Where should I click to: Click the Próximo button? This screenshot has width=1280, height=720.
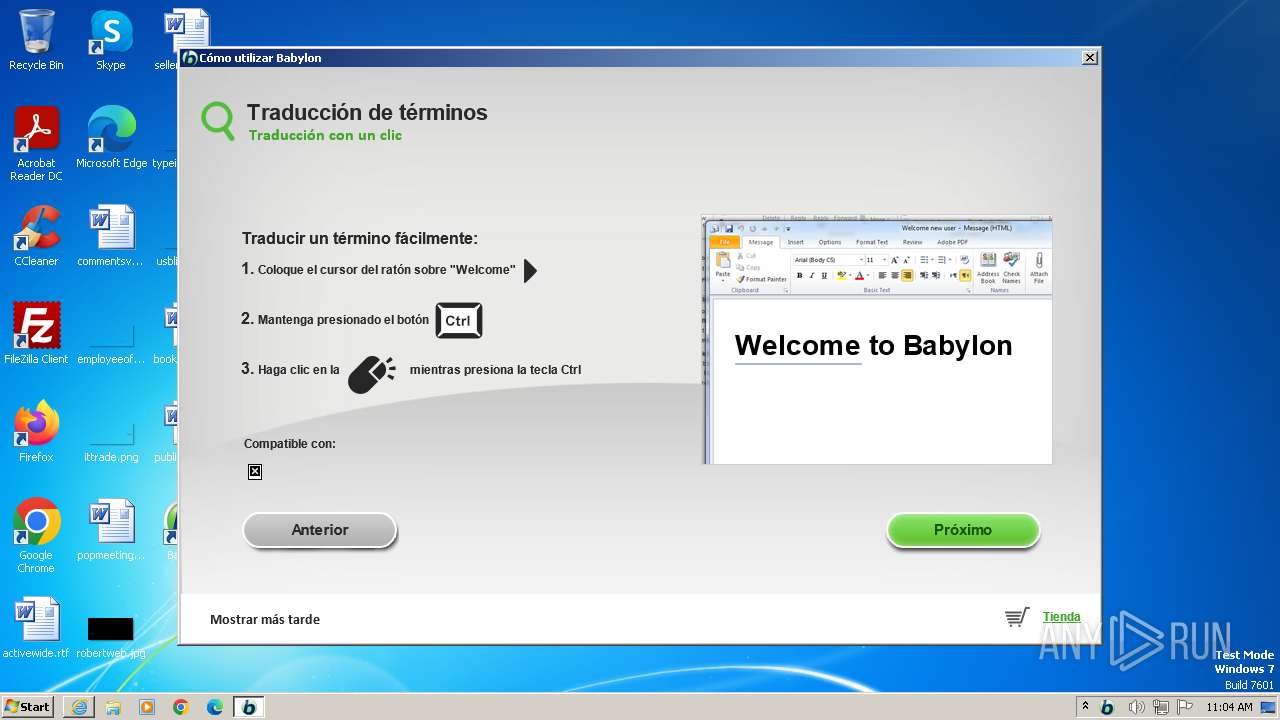point(963,530)
